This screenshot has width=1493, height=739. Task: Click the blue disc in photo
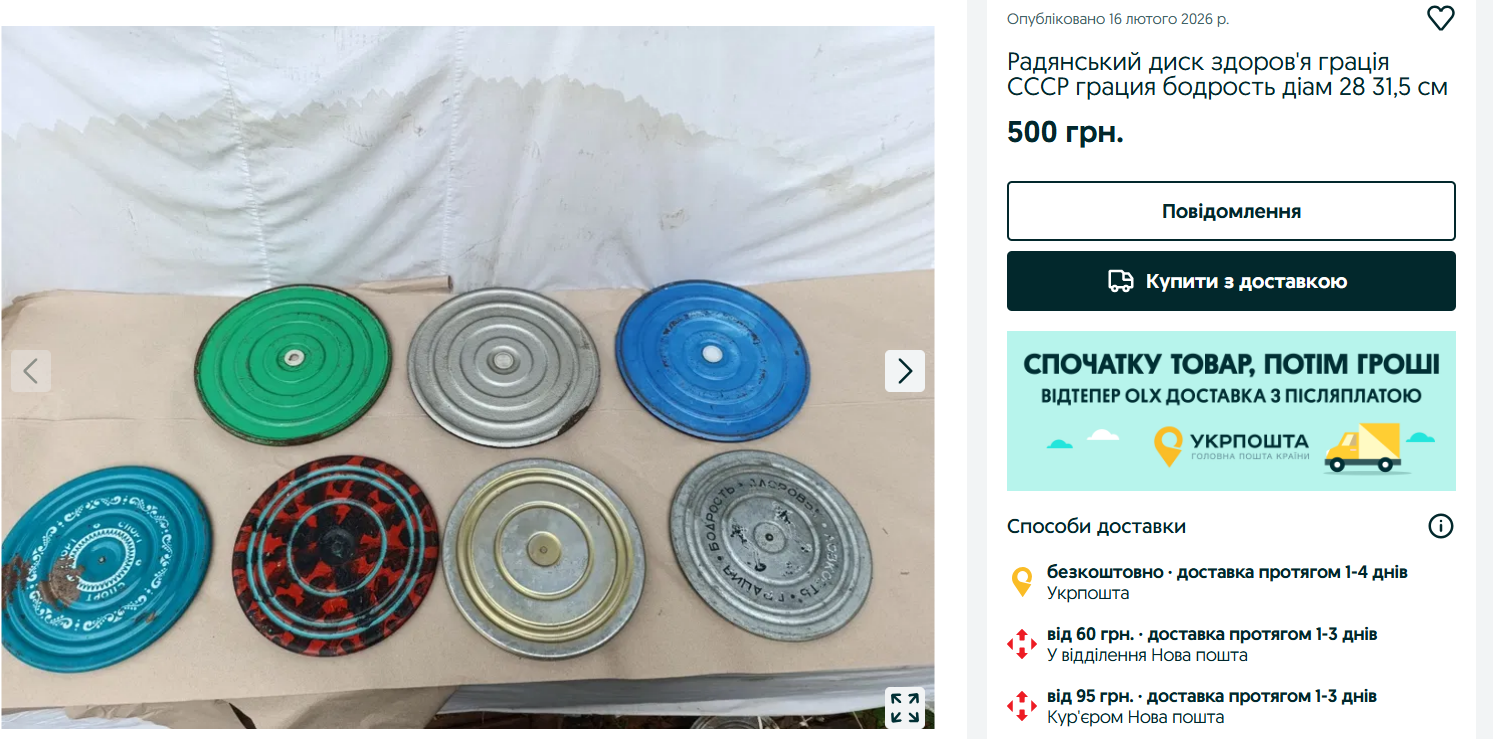pyautogui.click(x=712, y=359)
